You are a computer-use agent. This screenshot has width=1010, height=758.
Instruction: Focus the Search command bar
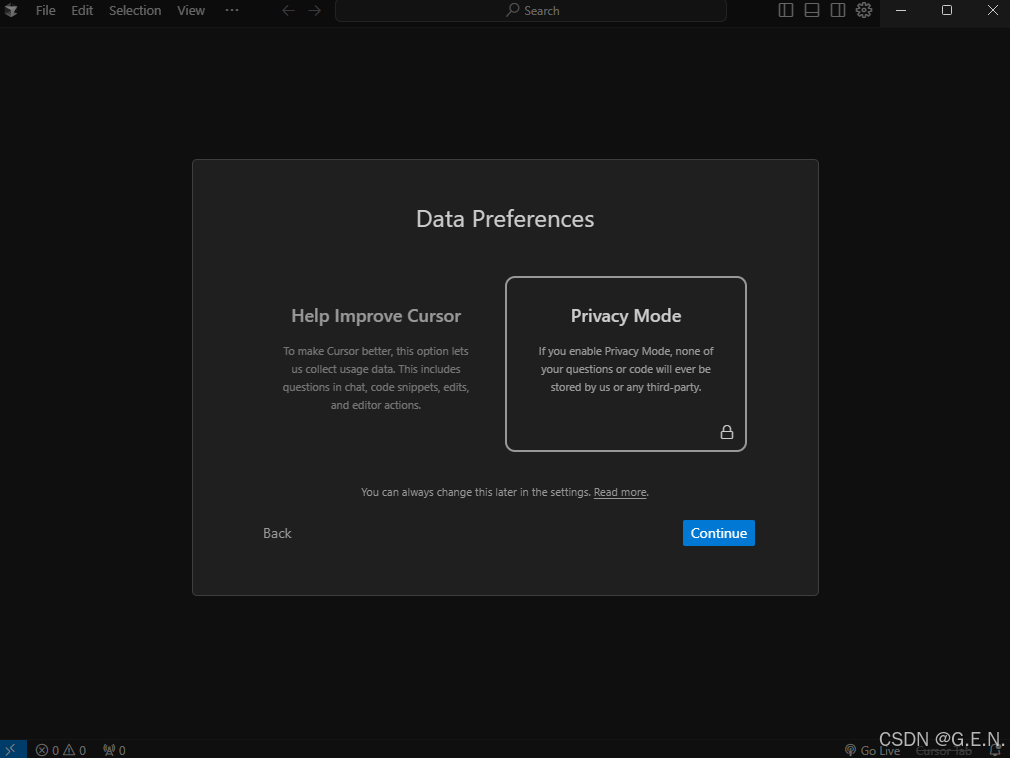[531, 10]
